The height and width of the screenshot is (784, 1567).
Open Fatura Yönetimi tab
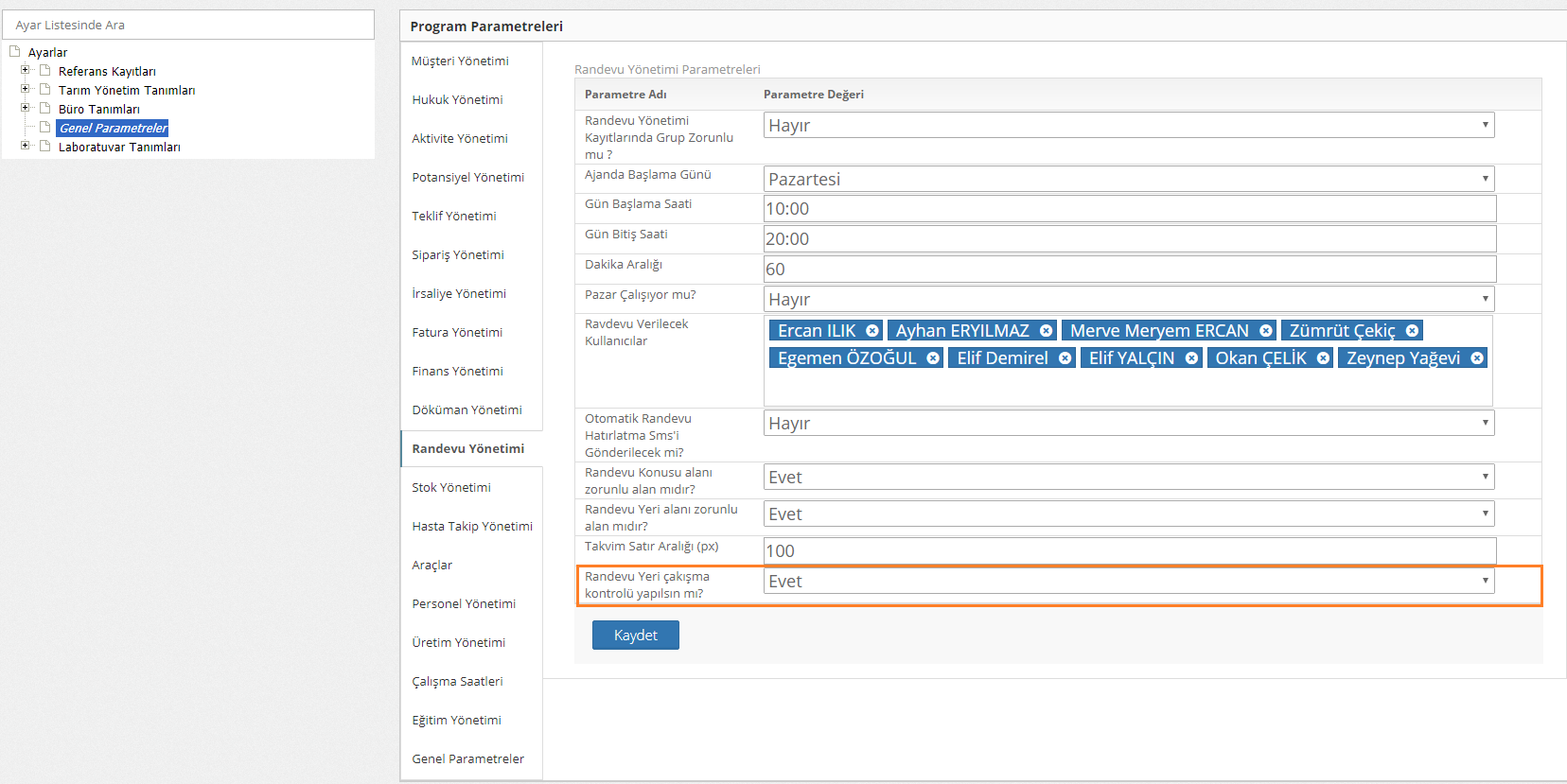(x=457, y=333)
